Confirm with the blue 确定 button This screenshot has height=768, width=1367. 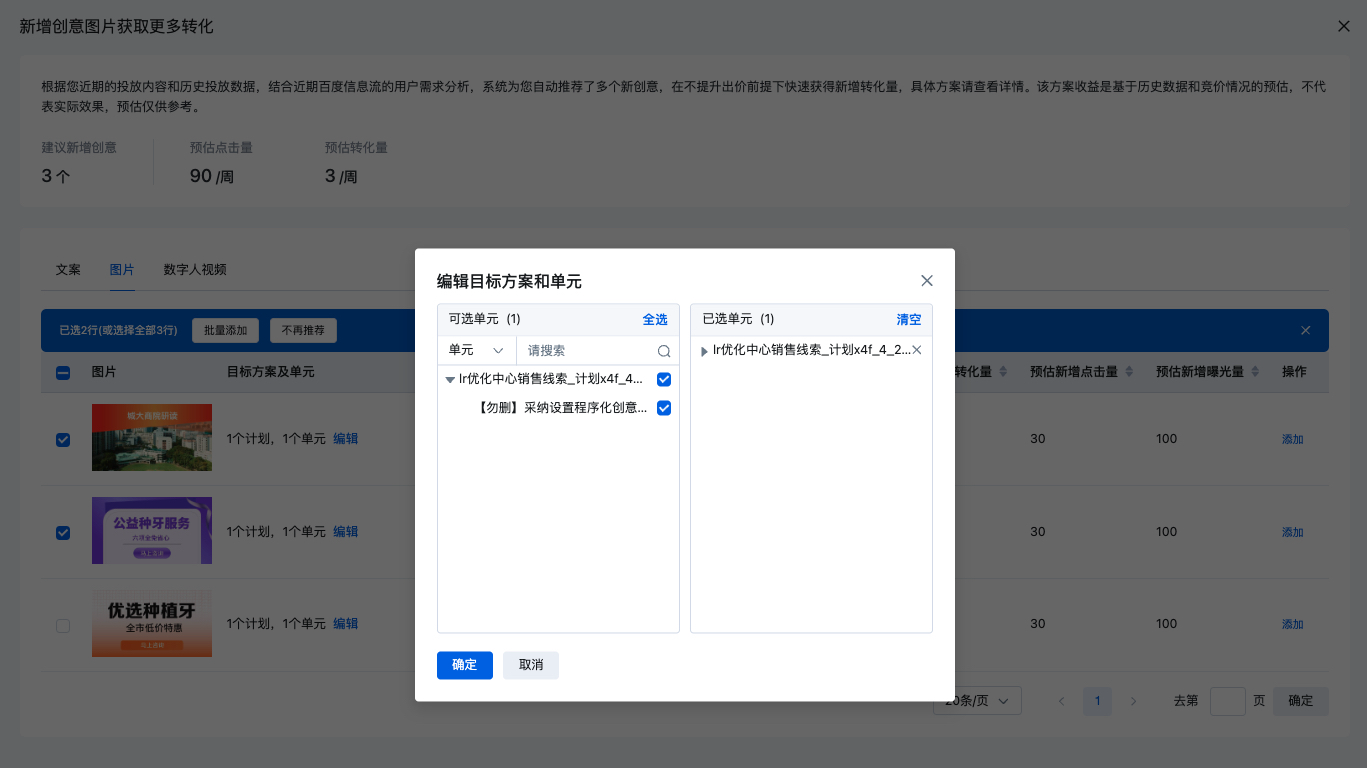tap(464, 665)
